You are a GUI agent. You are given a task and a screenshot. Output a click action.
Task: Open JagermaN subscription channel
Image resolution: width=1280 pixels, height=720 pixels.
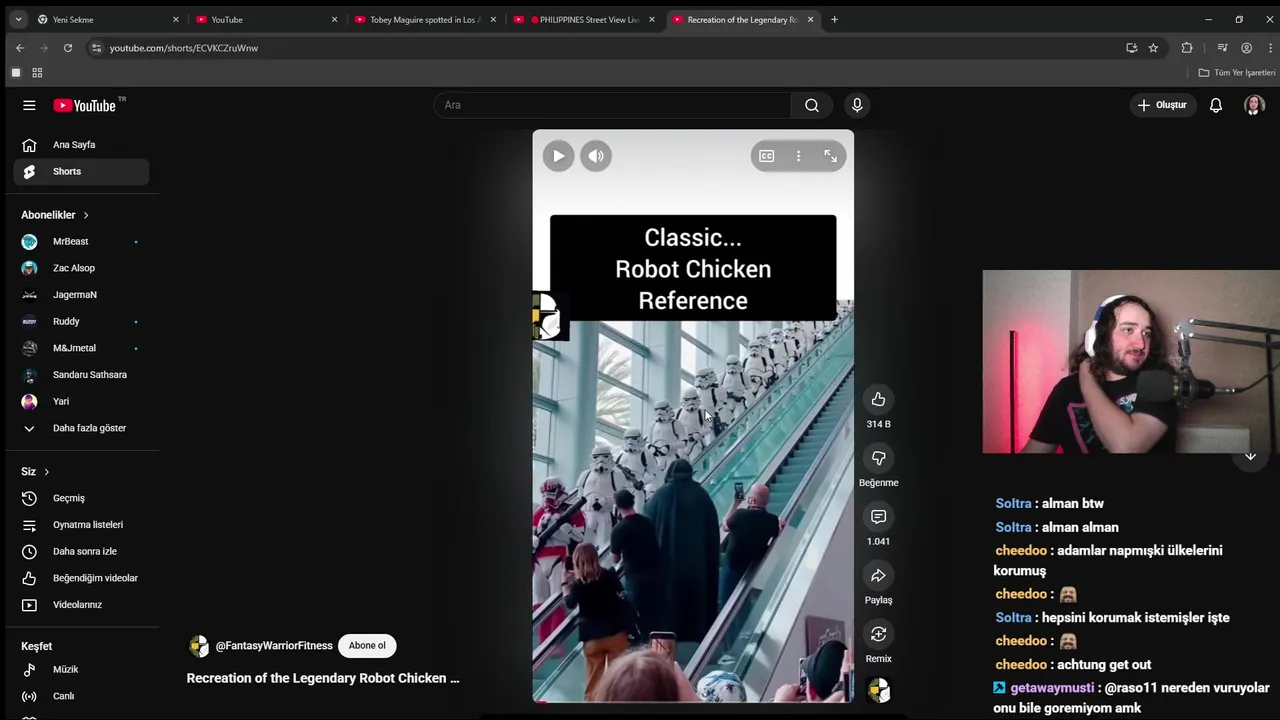click(82, 295)
